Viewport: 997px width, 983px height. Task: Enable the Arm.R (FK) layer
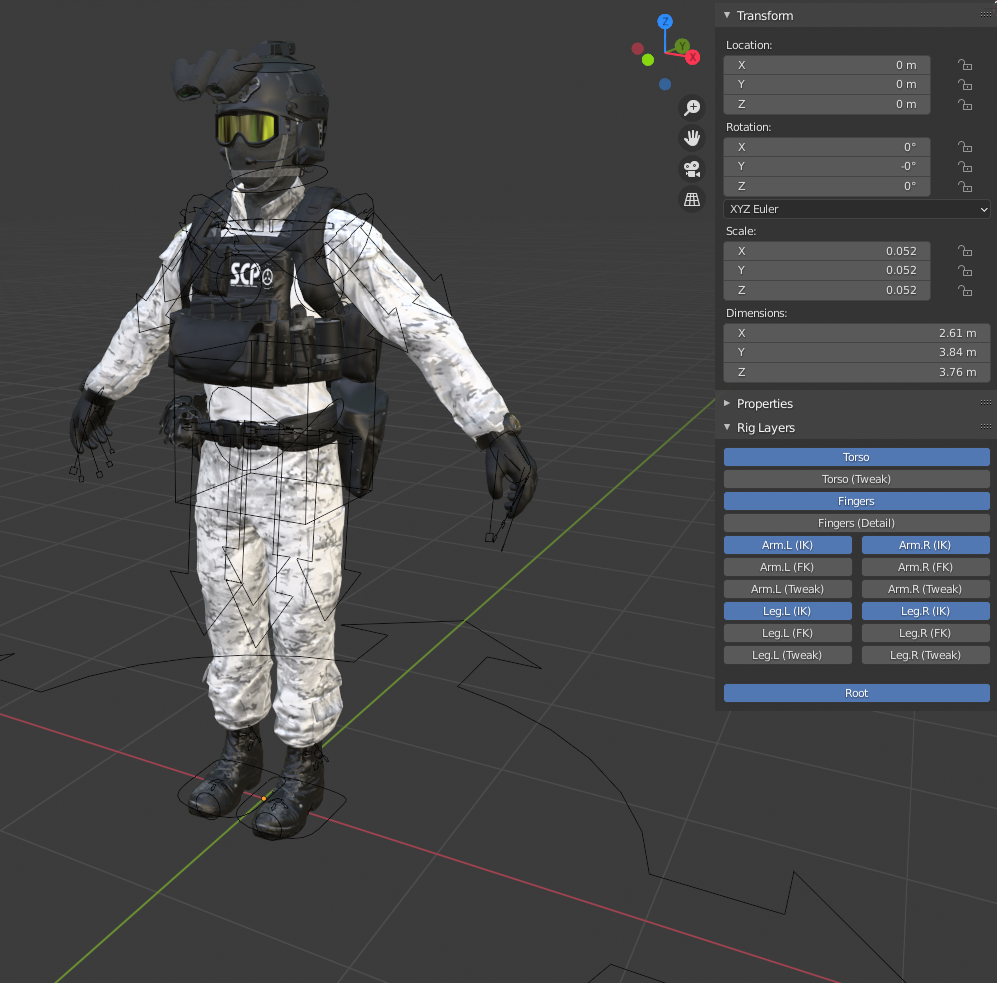point(926,567)
